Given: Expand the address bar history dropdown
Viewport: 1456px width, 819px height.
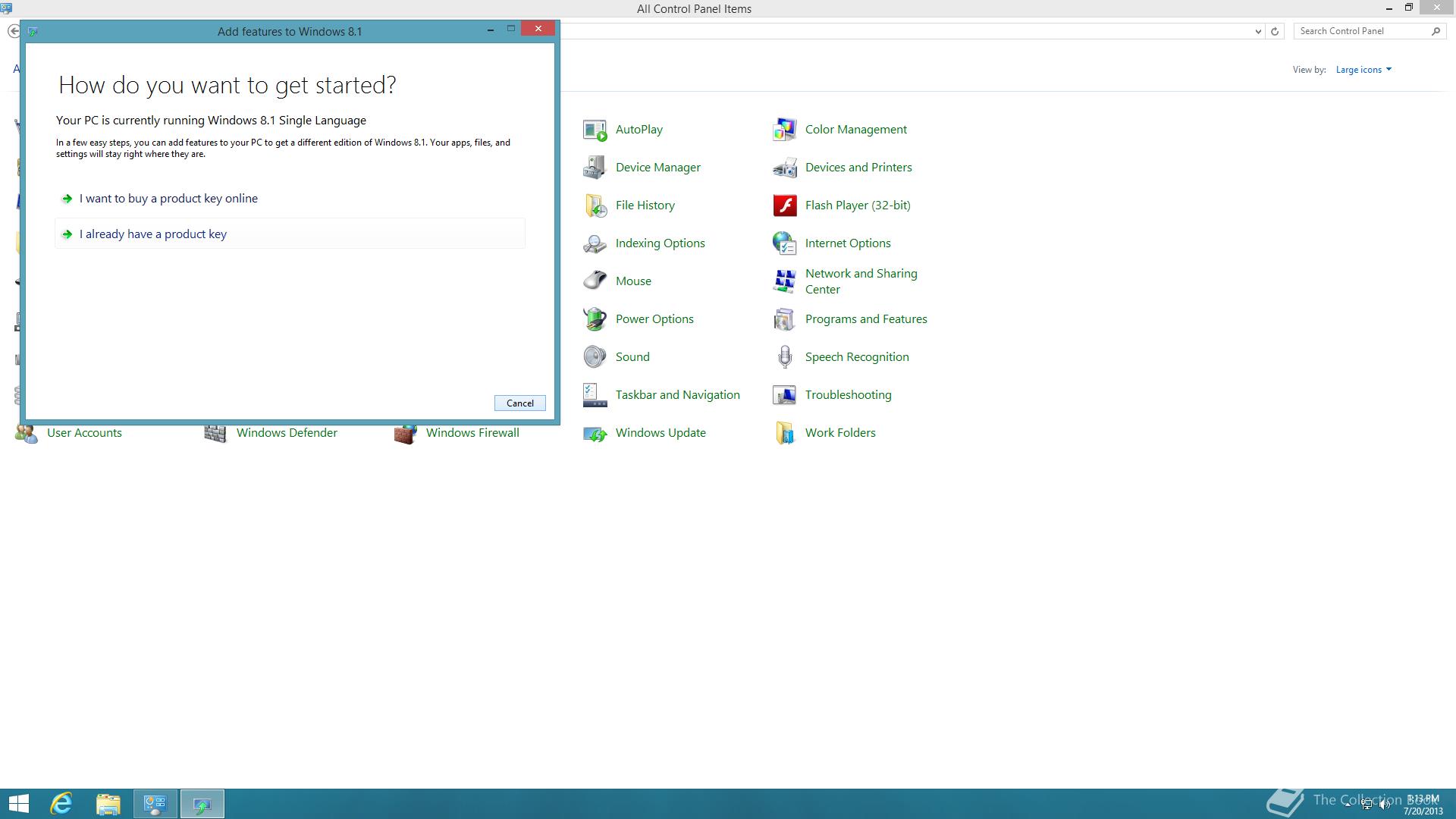Looking at the screenshot, I should tap(1258, 31).
